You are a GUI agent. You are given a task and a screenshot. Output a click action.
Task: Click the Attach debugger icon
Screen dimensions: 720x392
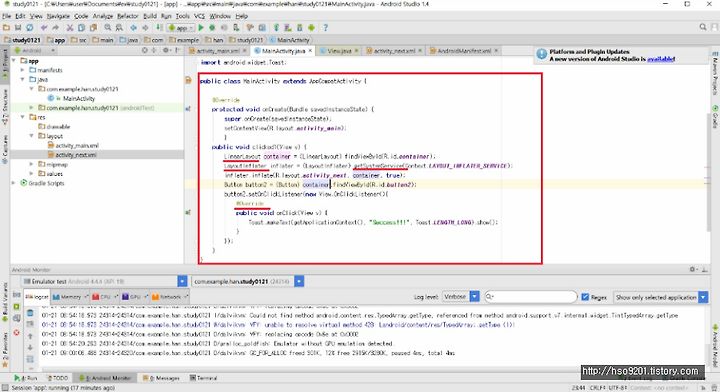click(x=236, y=28)
